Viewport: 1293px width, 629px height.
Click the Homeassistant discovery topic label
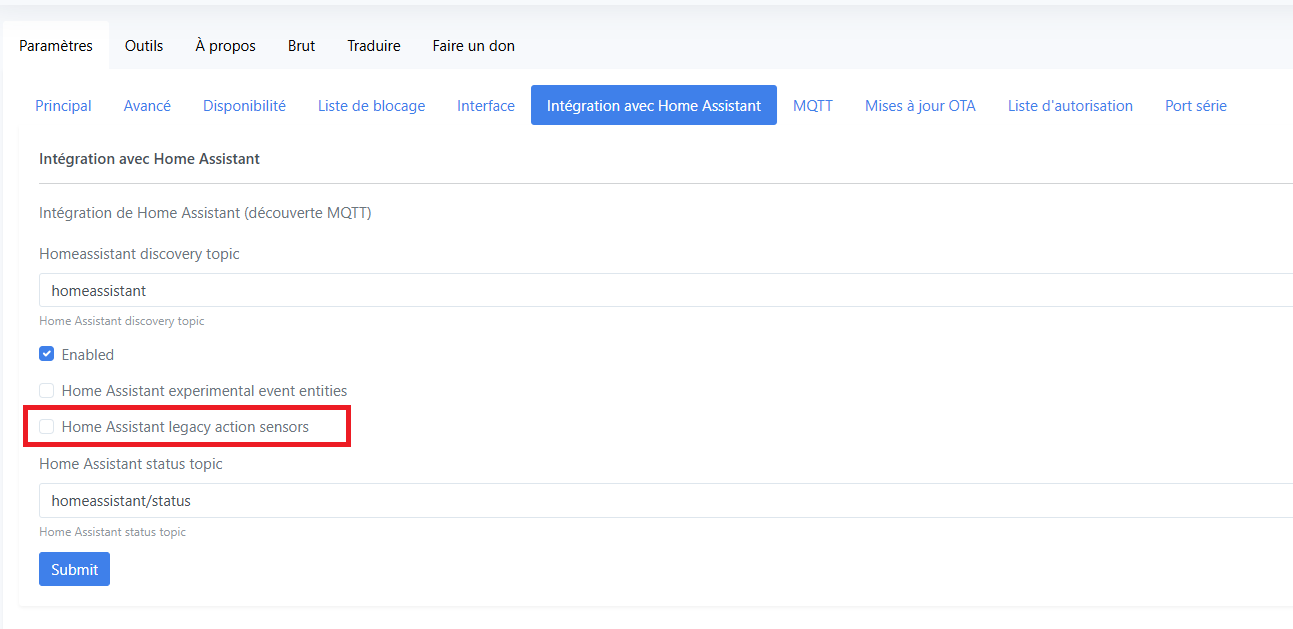pyautogui.click(x=139, y=254)
